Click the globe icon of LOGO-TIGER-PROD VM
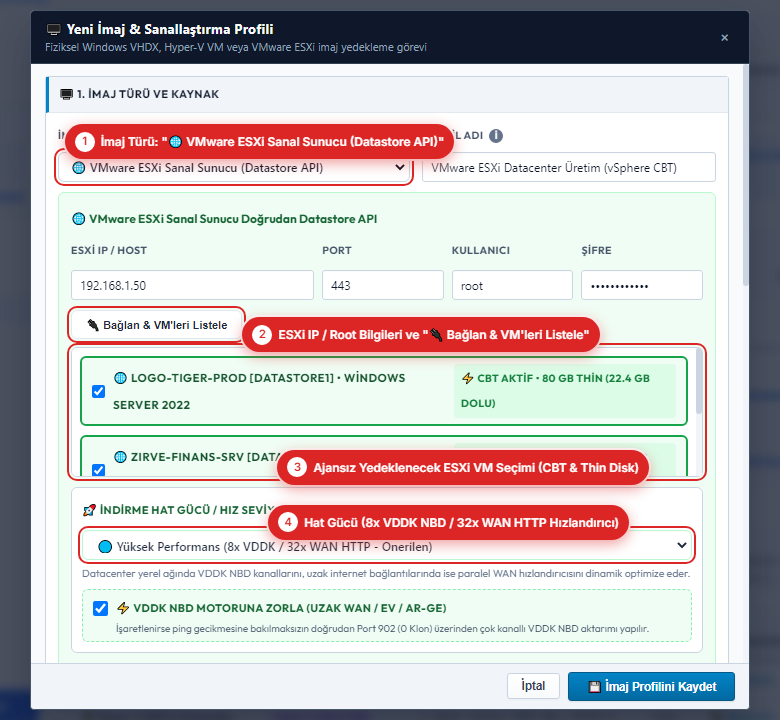The height and width of the screenshot is (720, 780). coord(120,378)
